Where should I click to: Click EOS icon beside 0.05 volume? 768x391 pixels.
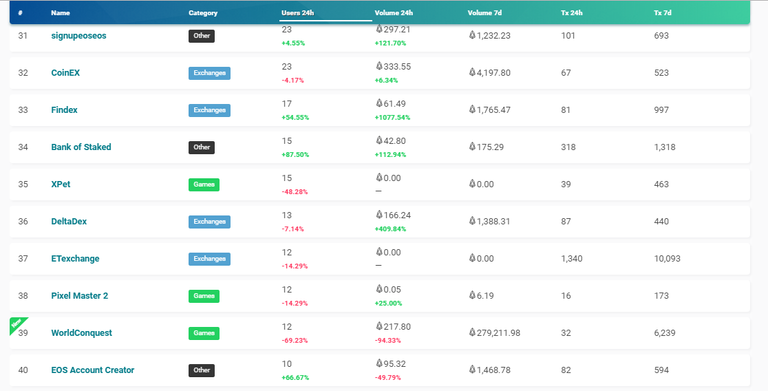tap(379, 289)
